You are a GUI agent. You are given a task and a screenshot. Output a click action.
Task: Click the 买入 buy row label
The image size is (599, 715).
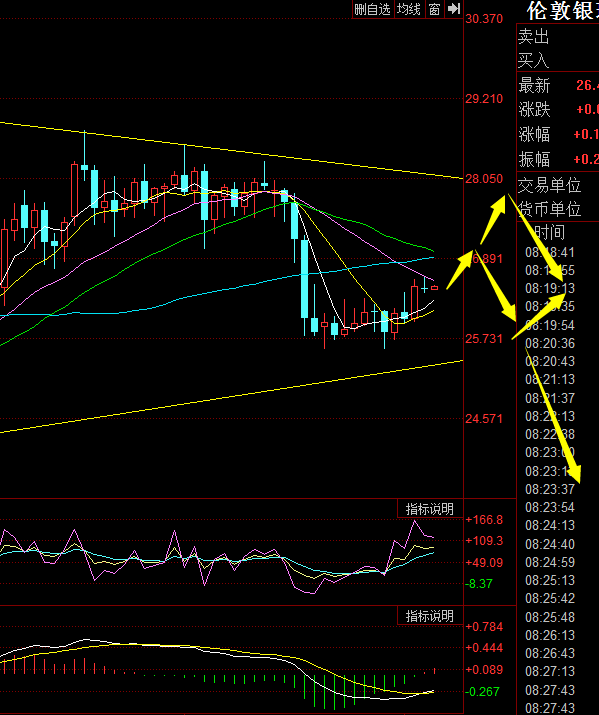pos(534,60)
